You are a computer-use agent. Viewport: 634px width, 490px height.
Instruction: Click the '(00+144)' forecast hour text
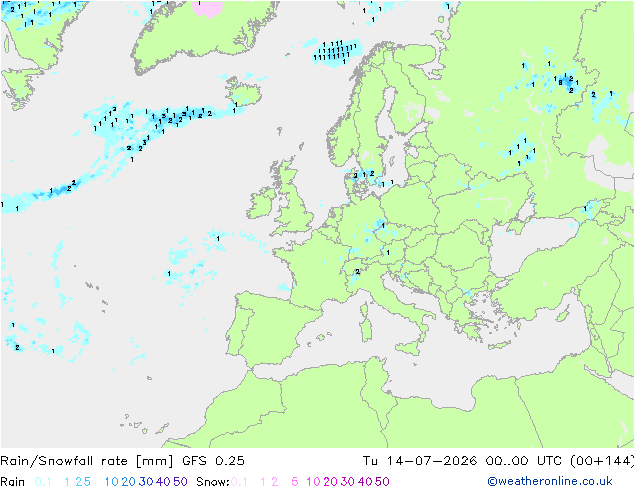pos(602,461)
